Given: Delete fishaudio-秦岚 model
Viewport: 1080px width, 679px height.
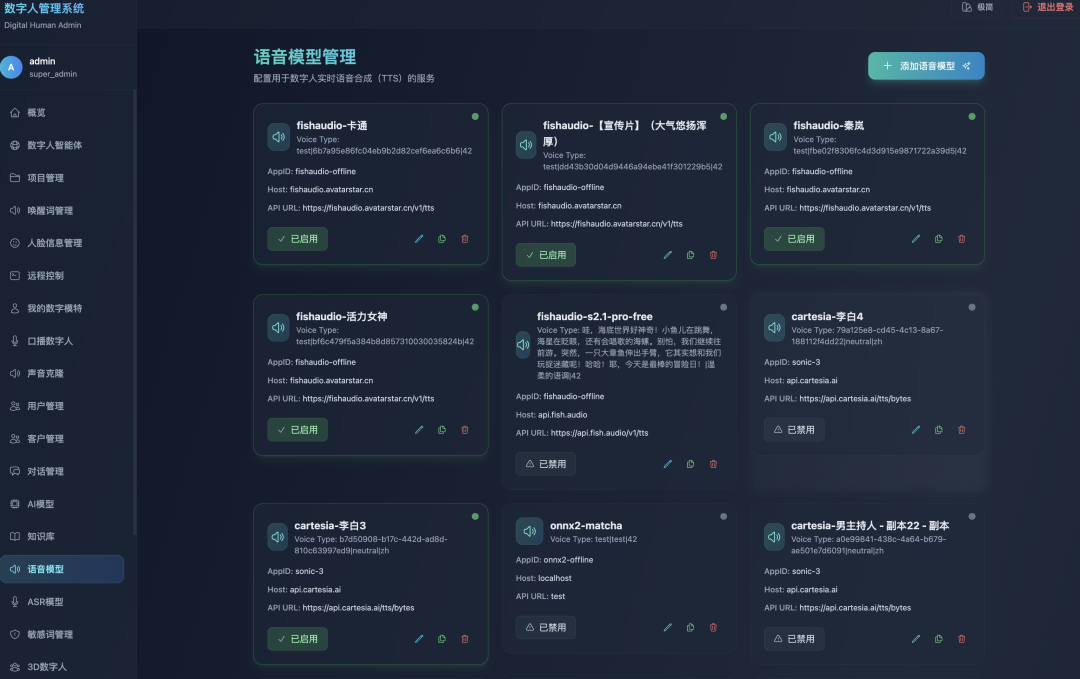Looking at the screenshot, I should pyautogui.click(x=962, y=239).
